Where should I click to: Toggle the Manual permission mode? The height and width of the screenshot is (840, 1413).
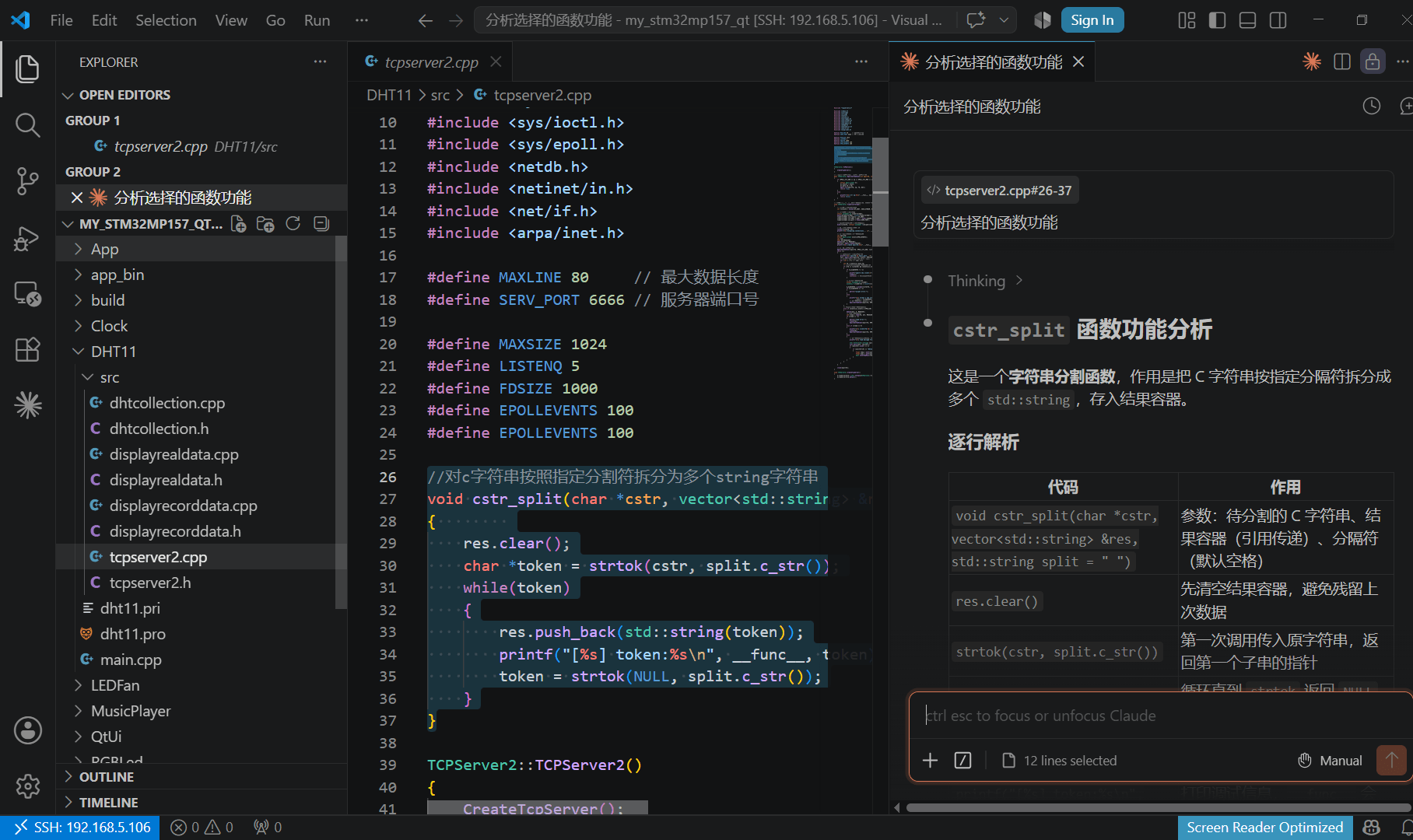1330,761
